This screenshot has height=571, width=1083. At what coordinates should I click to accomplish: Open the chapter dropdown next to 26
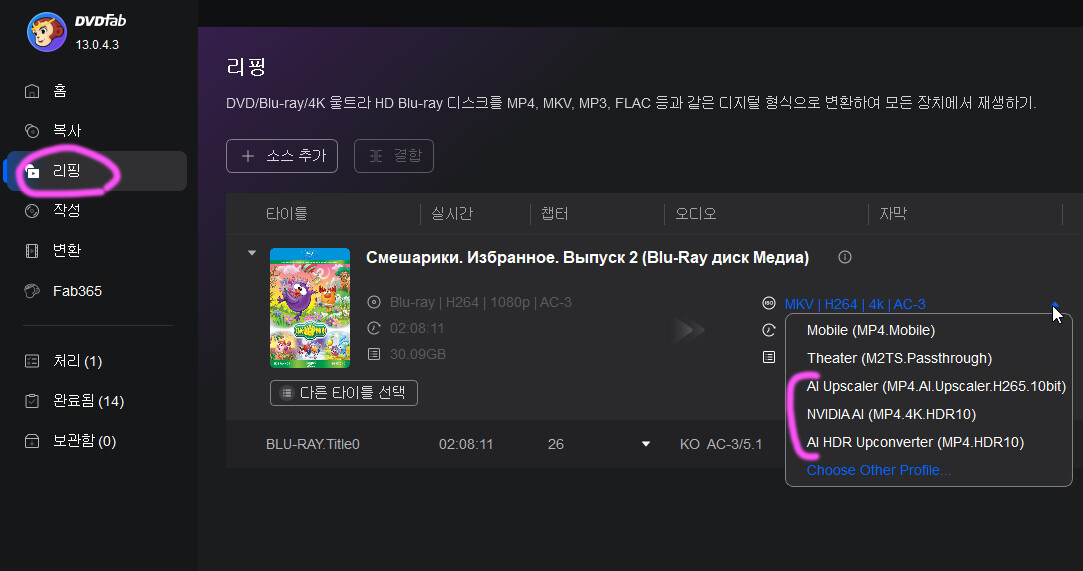tap(646, 444)
